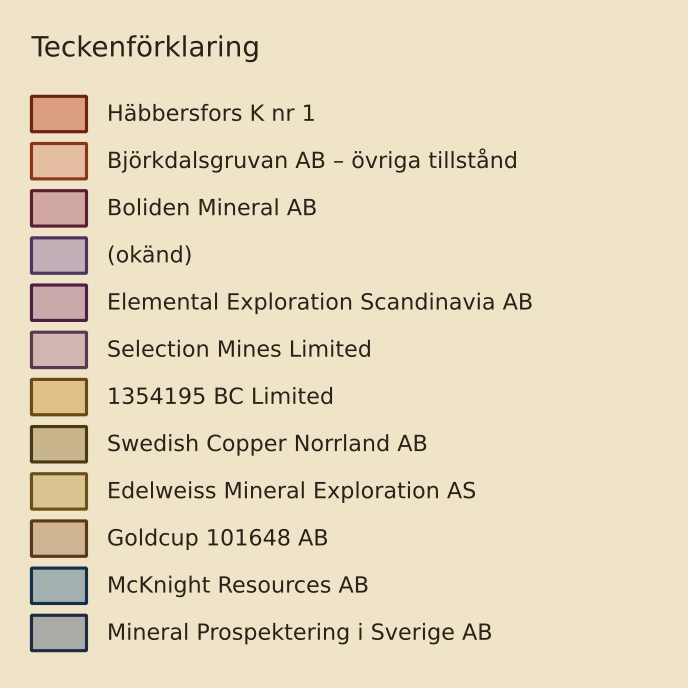The width and height of the screenshot is (688, 688).
Task: Select the McKnight Resources AB label
Action: click(x=238, y=585)
